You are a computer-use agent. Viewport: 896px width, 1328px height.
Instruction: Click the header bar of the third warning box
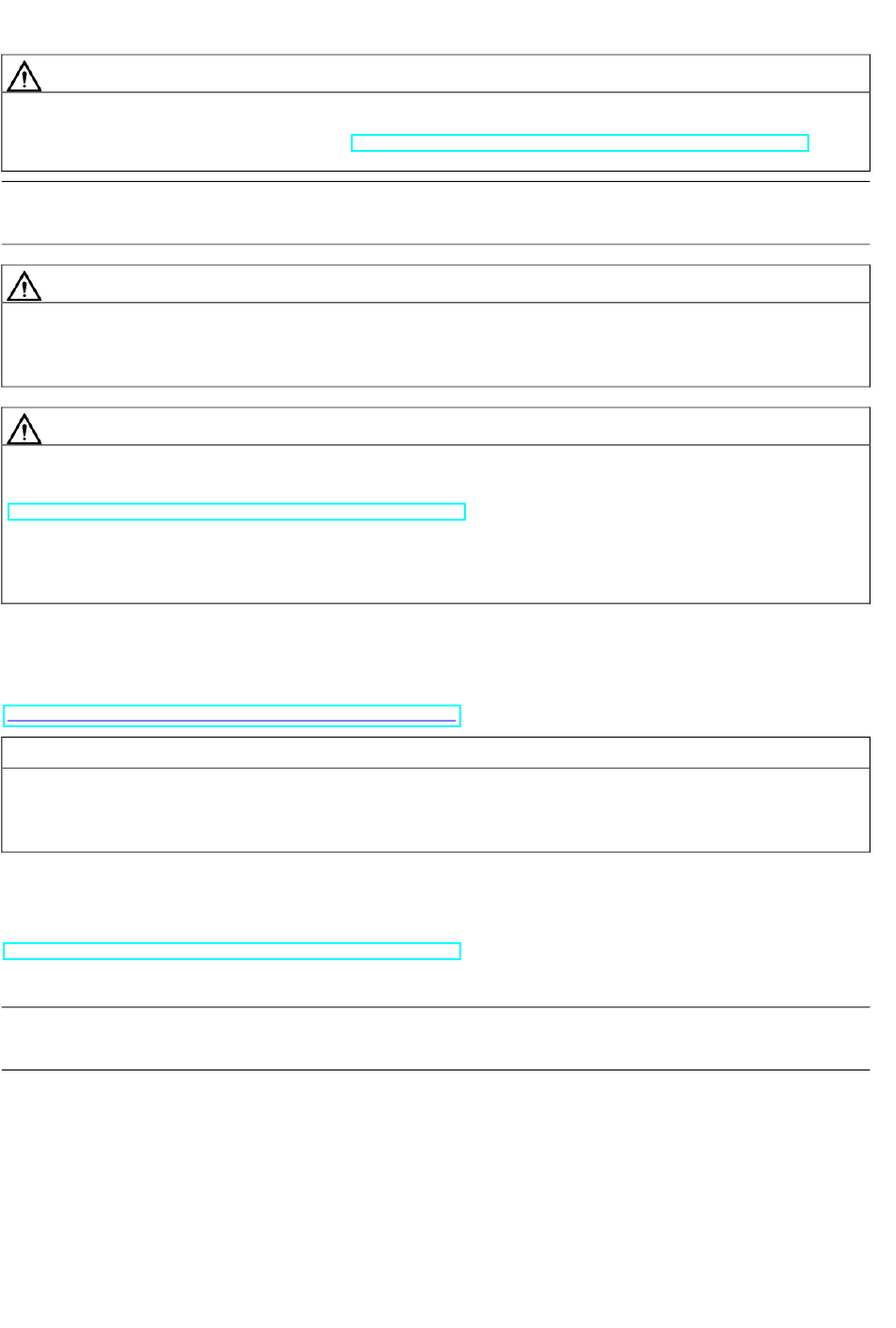[x=436, y=426]
